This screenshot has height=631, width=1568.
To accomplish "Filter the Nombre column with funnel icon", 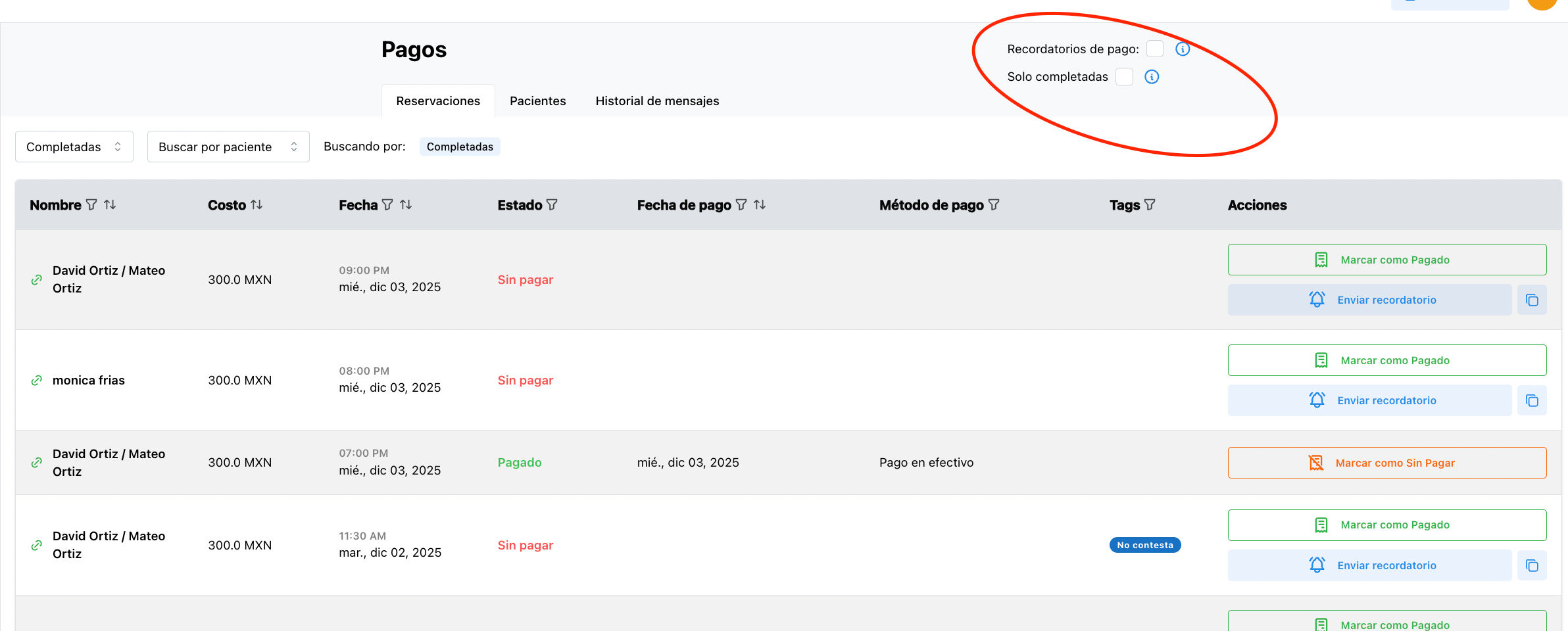I will 91,205.
